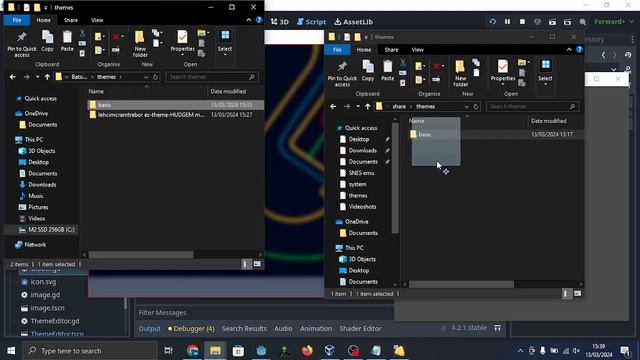Open Shader Editor panel in Godot
Image resolution: width=640 pixels, height=360 pixels.
point(360,328)
